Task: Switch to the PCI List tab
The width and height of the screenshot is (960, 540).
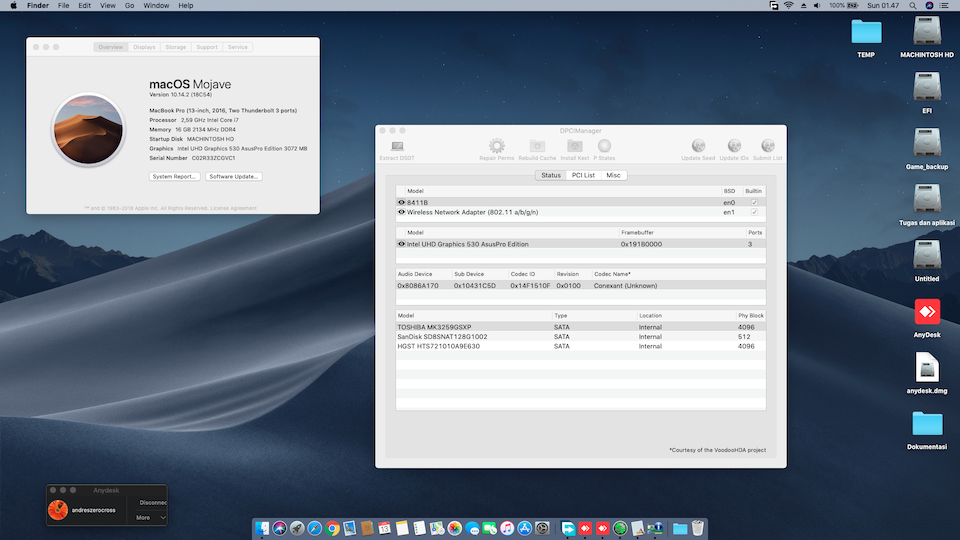Action: [583, 175]
